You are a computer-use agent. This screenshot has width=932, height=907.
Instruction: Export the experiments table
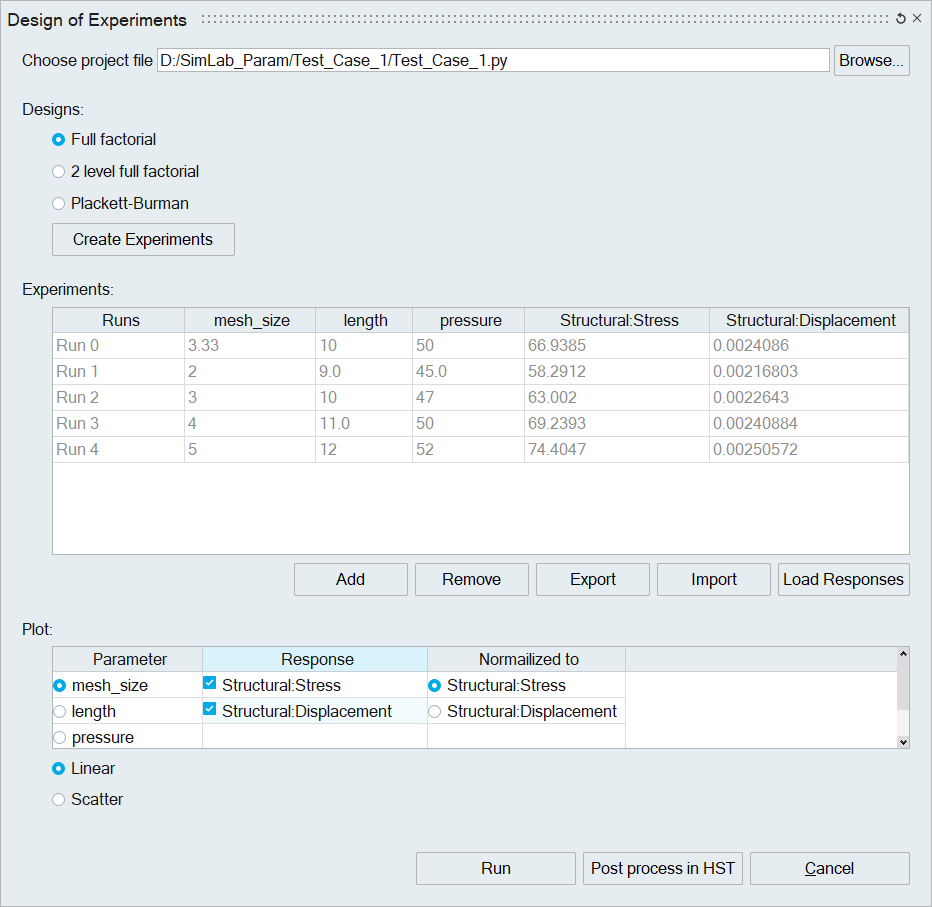(x=593, y=580)
